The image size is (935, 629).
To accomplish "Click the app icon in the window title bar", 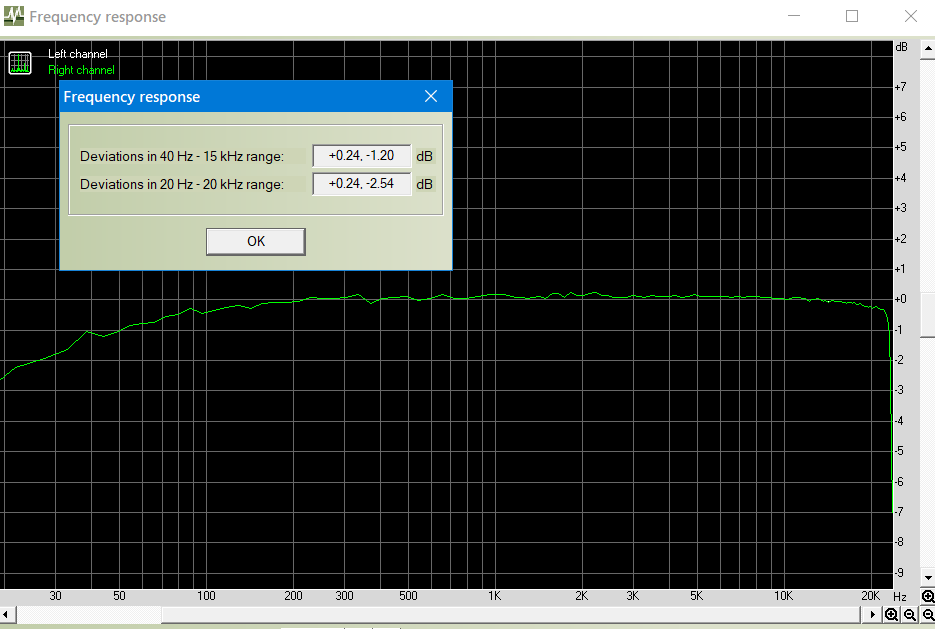I will 14,16.
